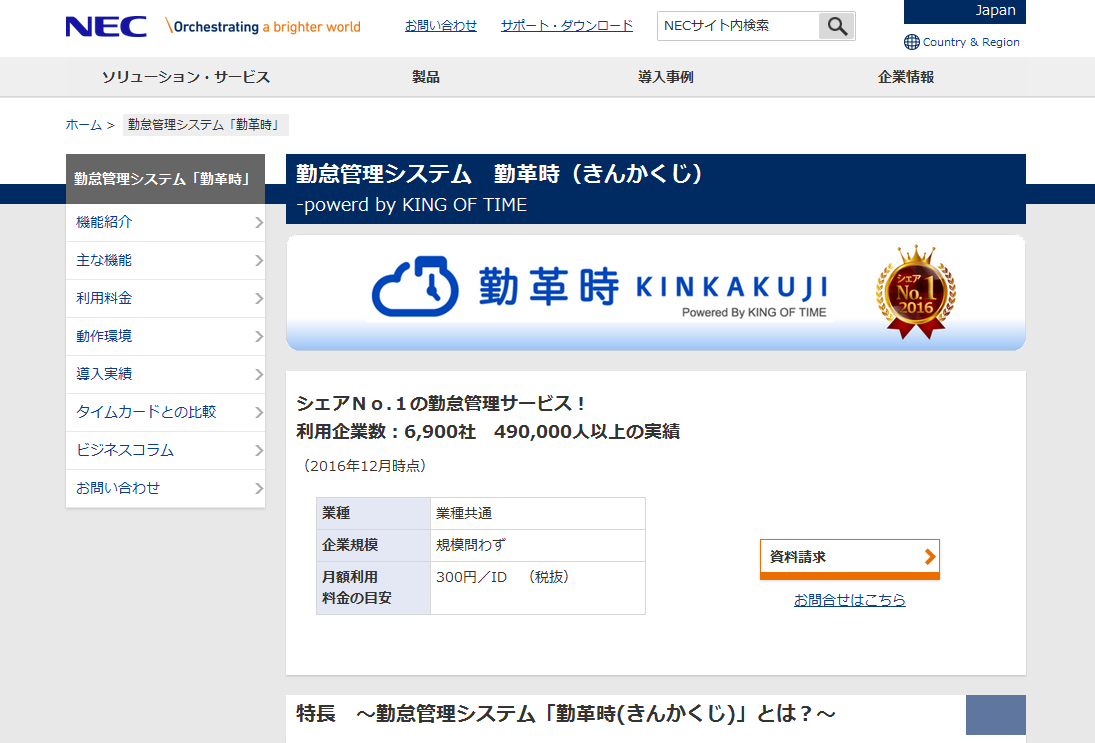Viewport: 1095px width, 743px height.
Task: Select 導入実績 in the sidebar
Action: point(166,374)
